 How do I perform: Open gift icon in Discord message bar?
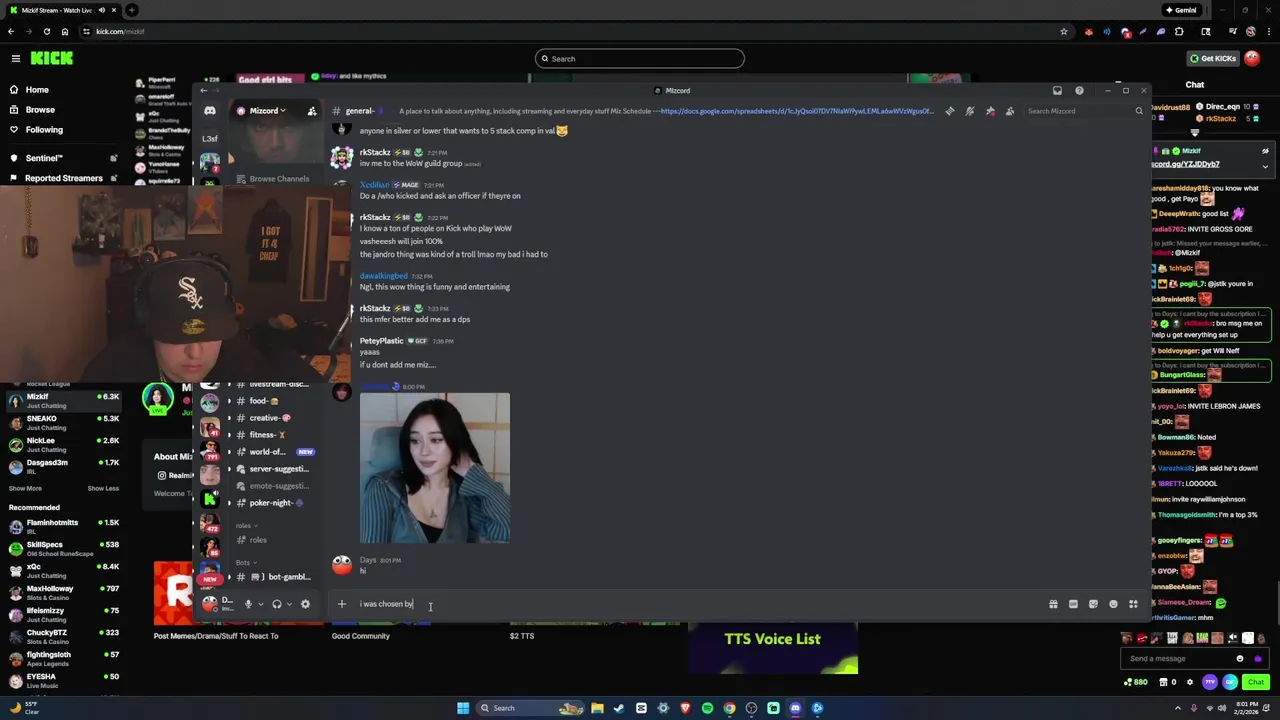(x=1053, y=604)
